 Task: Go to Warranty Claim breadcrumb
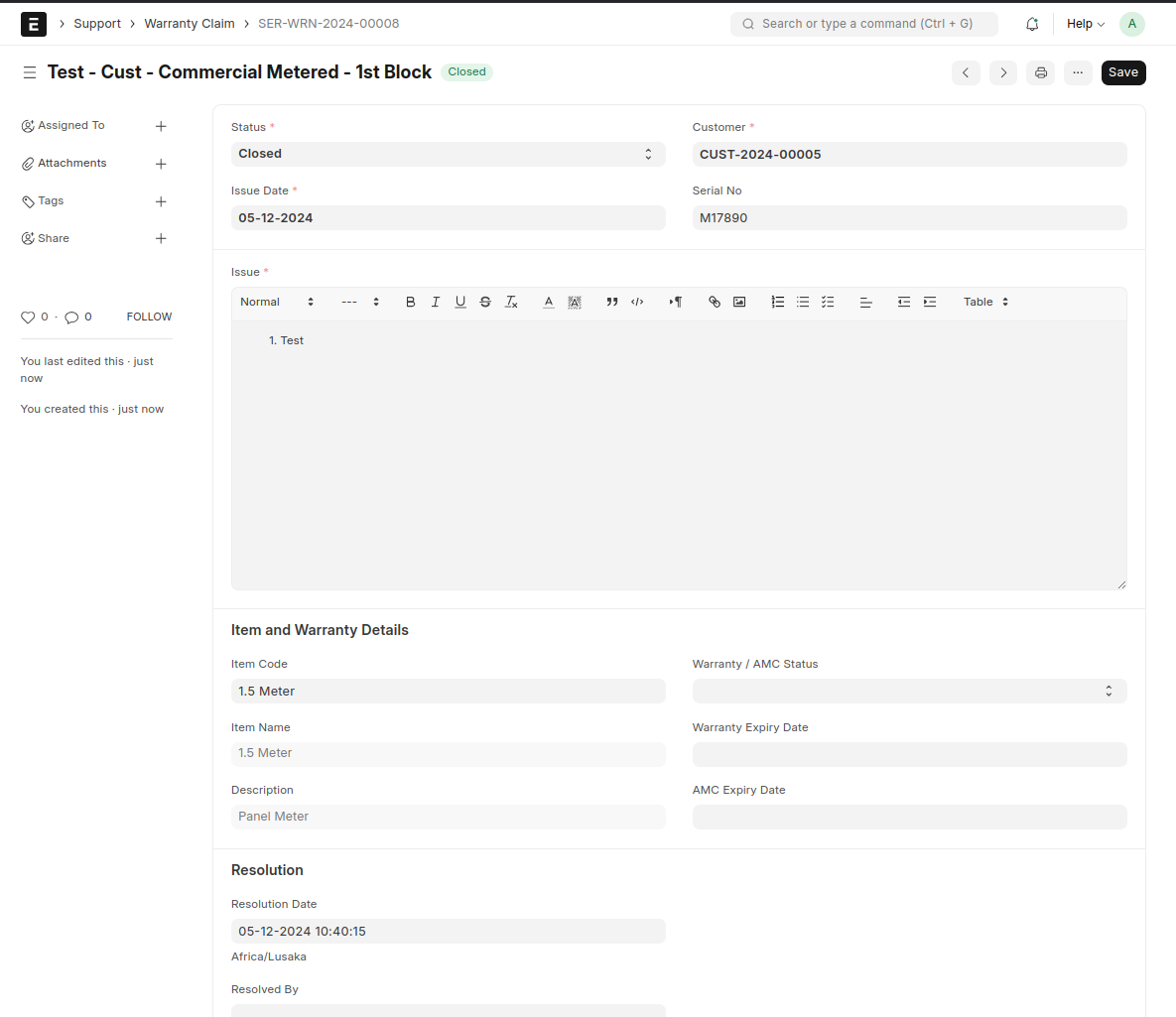[189, 24]
